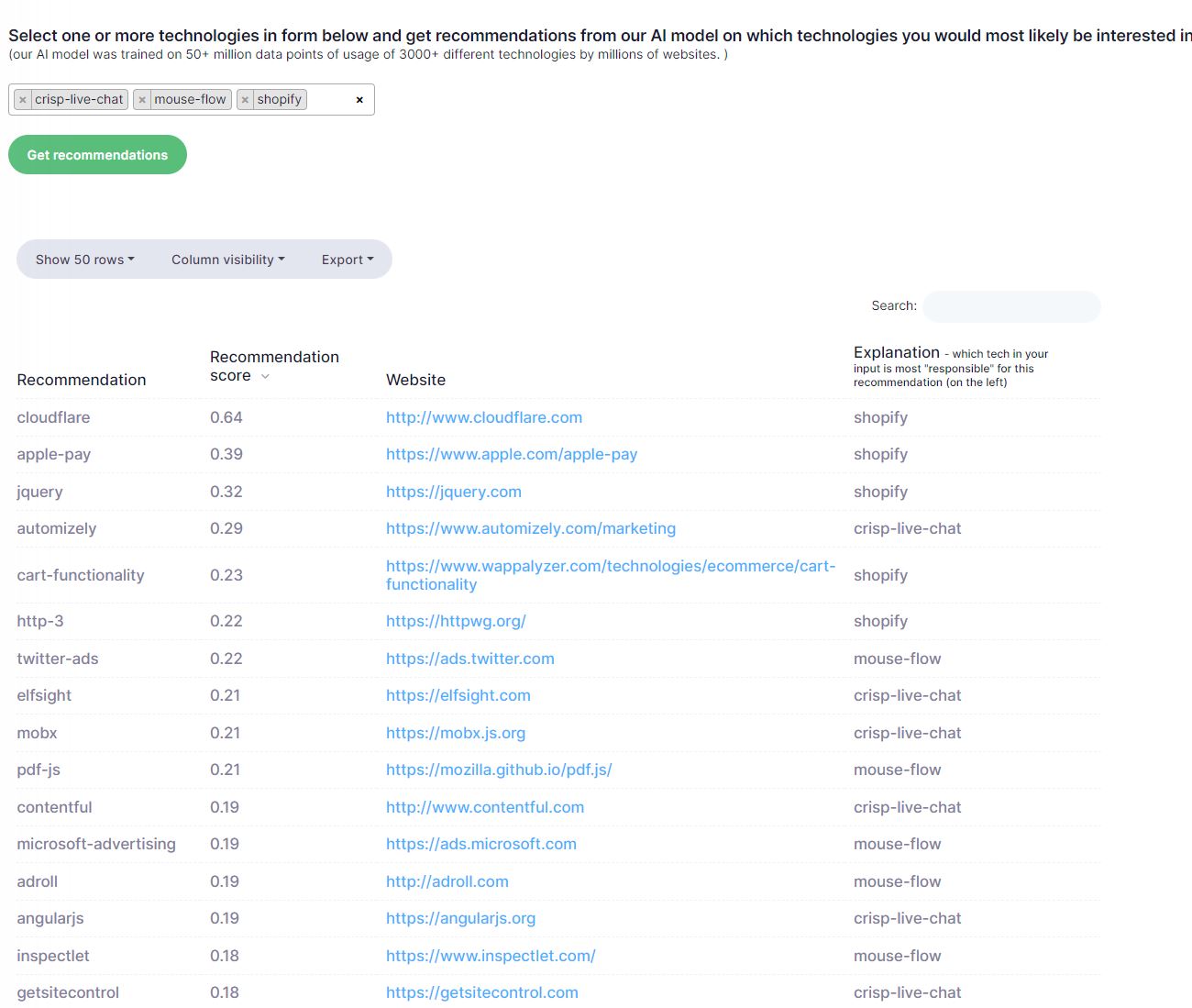Open the ads.microsoft.com link
The width and height of the screenshot is (1192, 1008).
[x=481, y=844]
